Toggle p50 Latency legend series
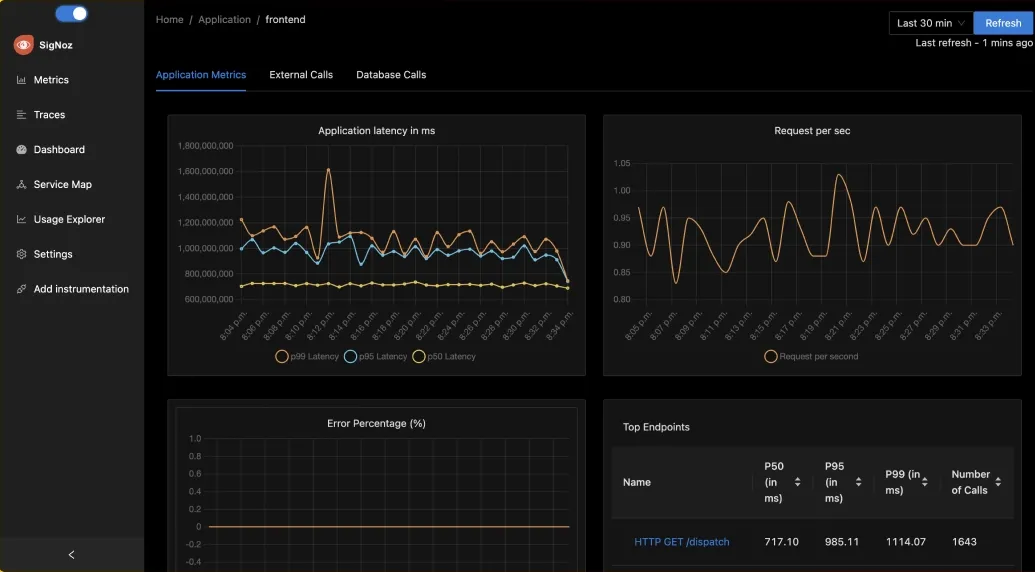The height and width of the screenshot is (572, 1035). (444, 357)
